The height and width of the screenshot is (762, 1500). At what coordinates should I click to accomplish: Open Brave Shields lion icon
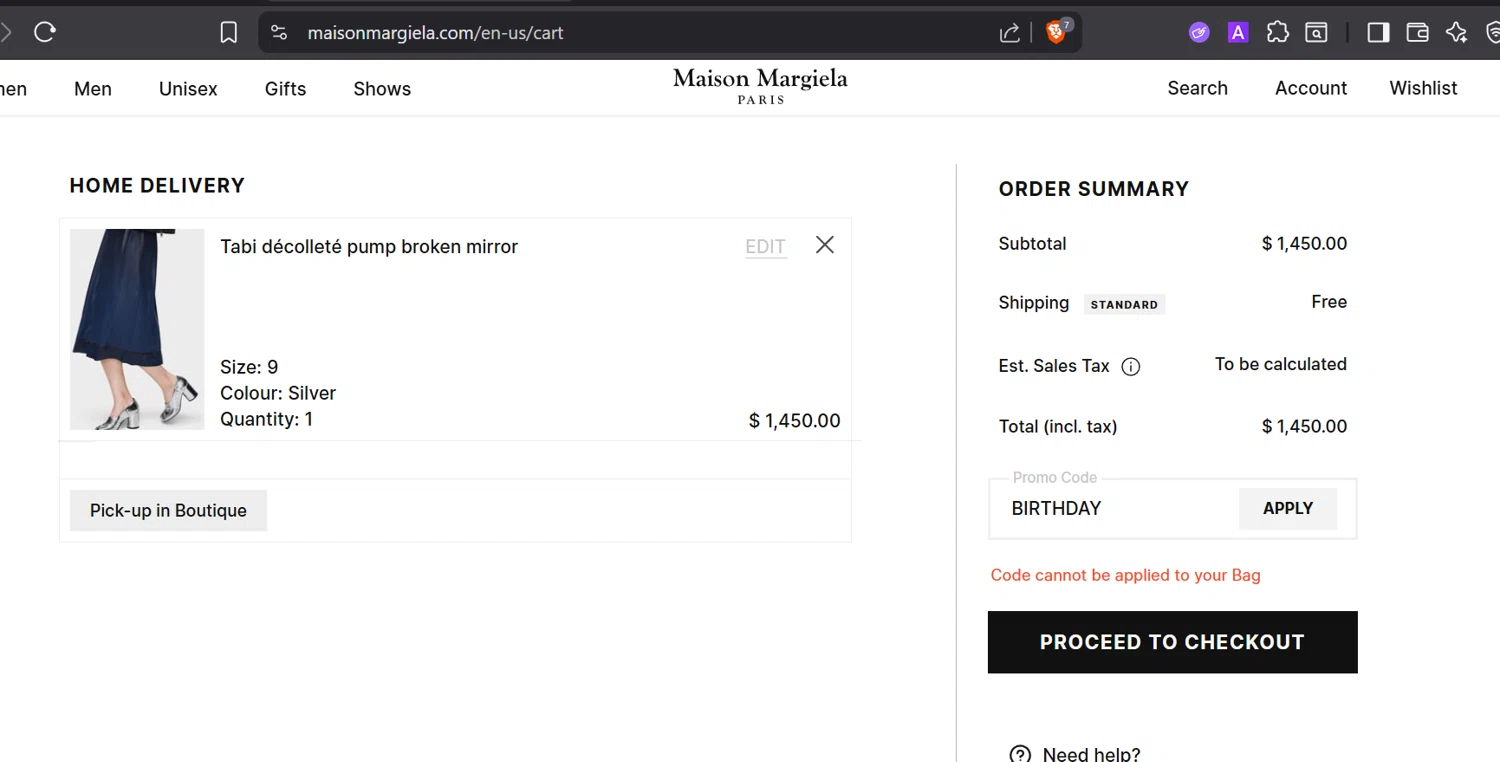[x=1056, y=32]
